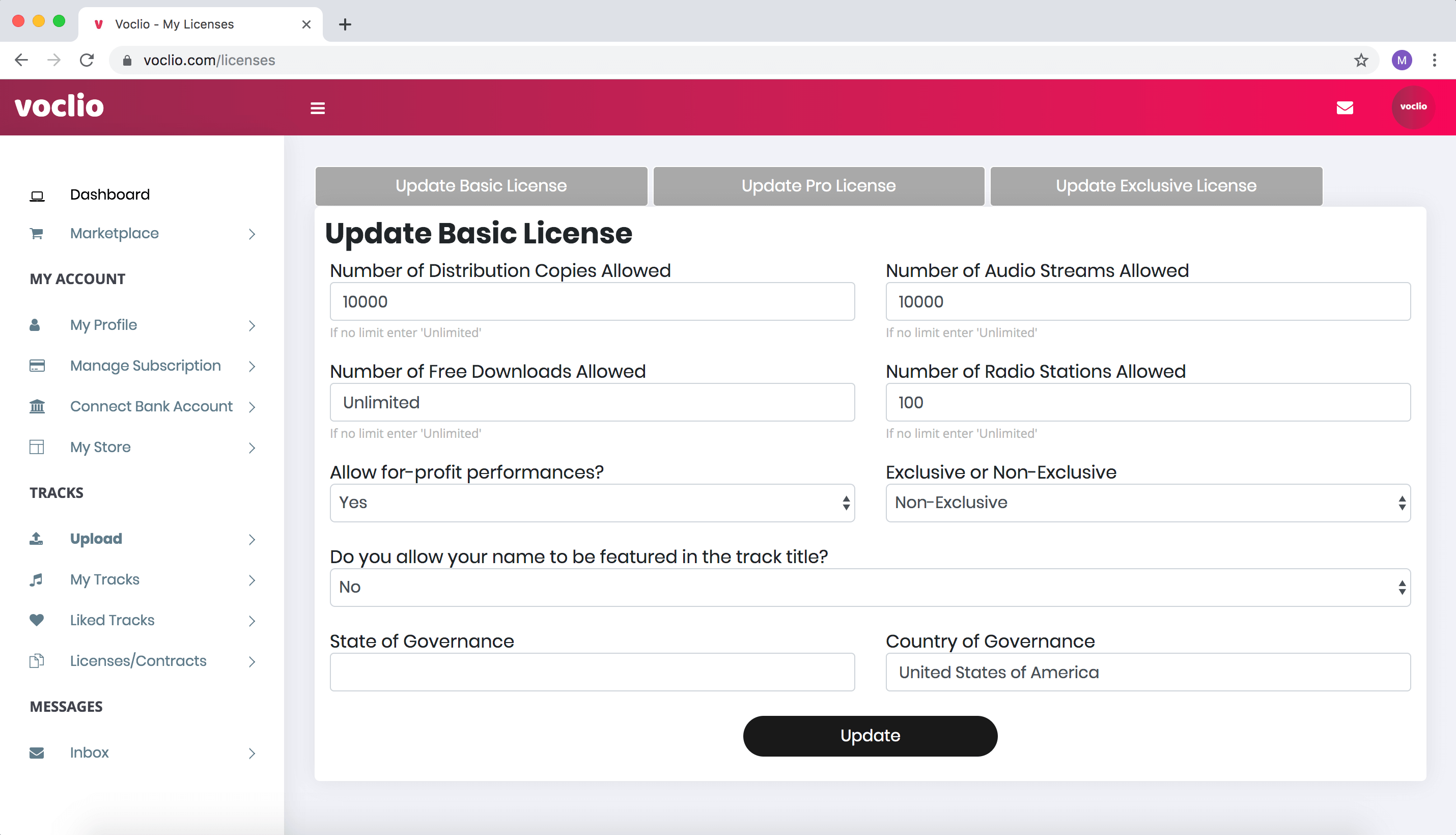Viewport: 1456px width, 835px height.
Task: Open the Exclusive or Non-Exclusive dropdown
Action: click(1147, 503)
